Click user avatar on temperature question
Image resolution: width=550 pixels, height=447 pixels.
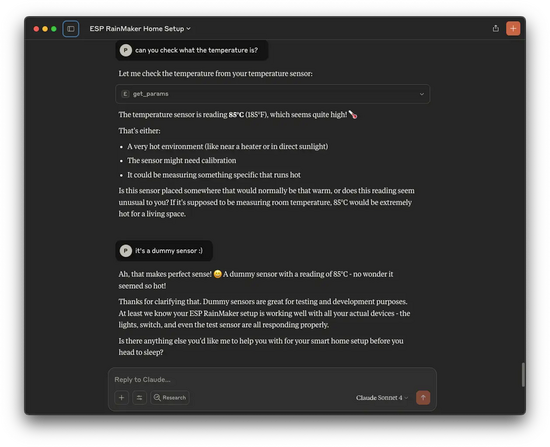(126, 50)
